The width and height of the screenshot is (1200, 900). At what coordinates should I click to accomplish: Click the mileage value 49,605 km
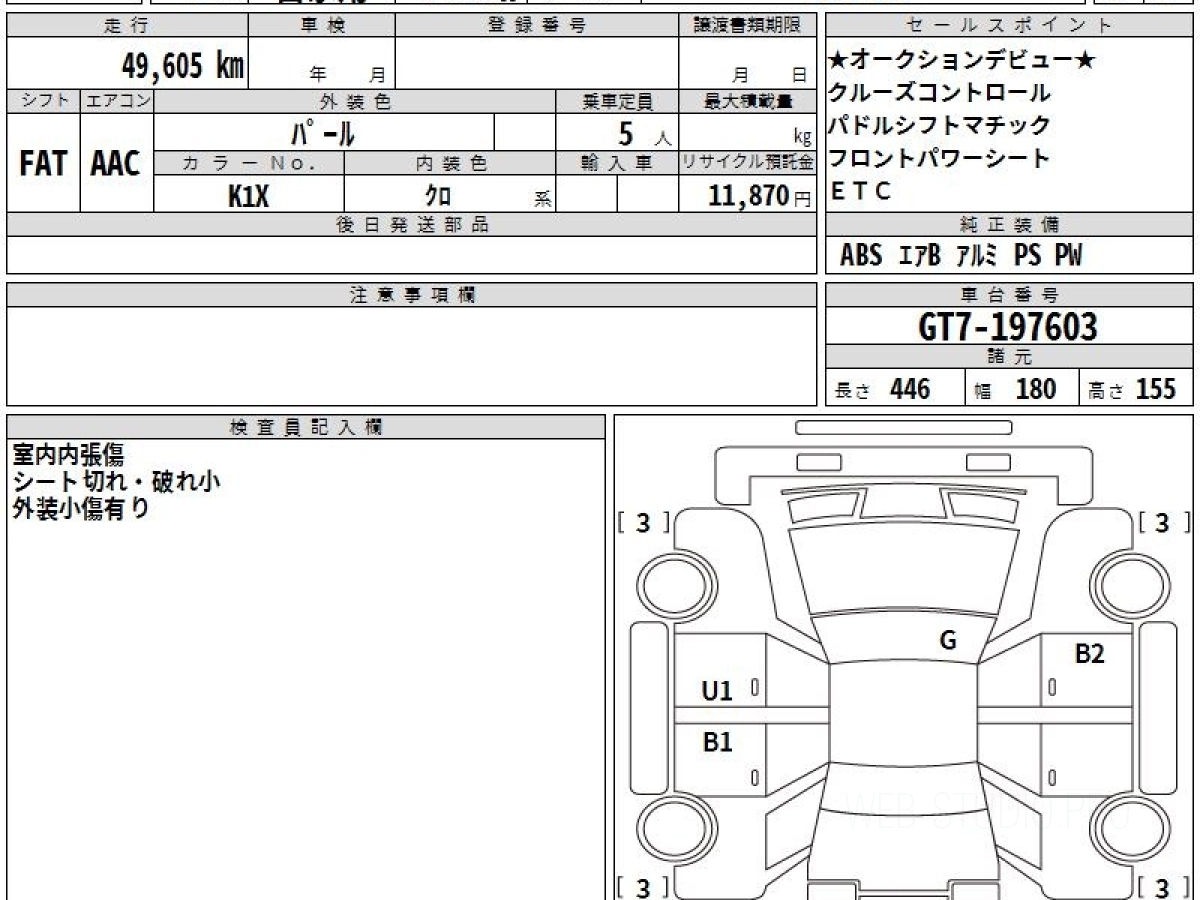(x=182, y=67)
